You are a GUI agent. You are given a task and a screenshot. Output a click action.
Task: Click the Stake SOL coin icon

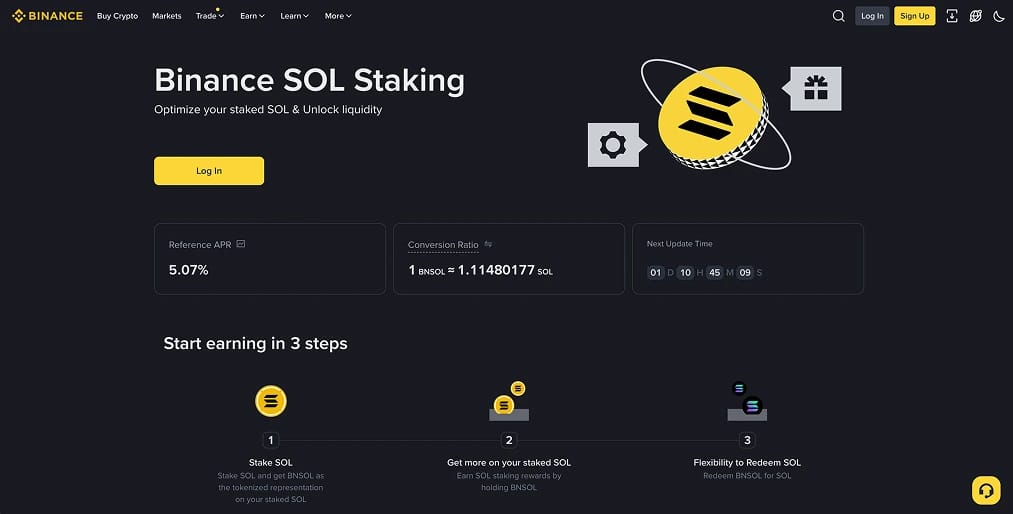pyautogui.click(x=271, y=401)
